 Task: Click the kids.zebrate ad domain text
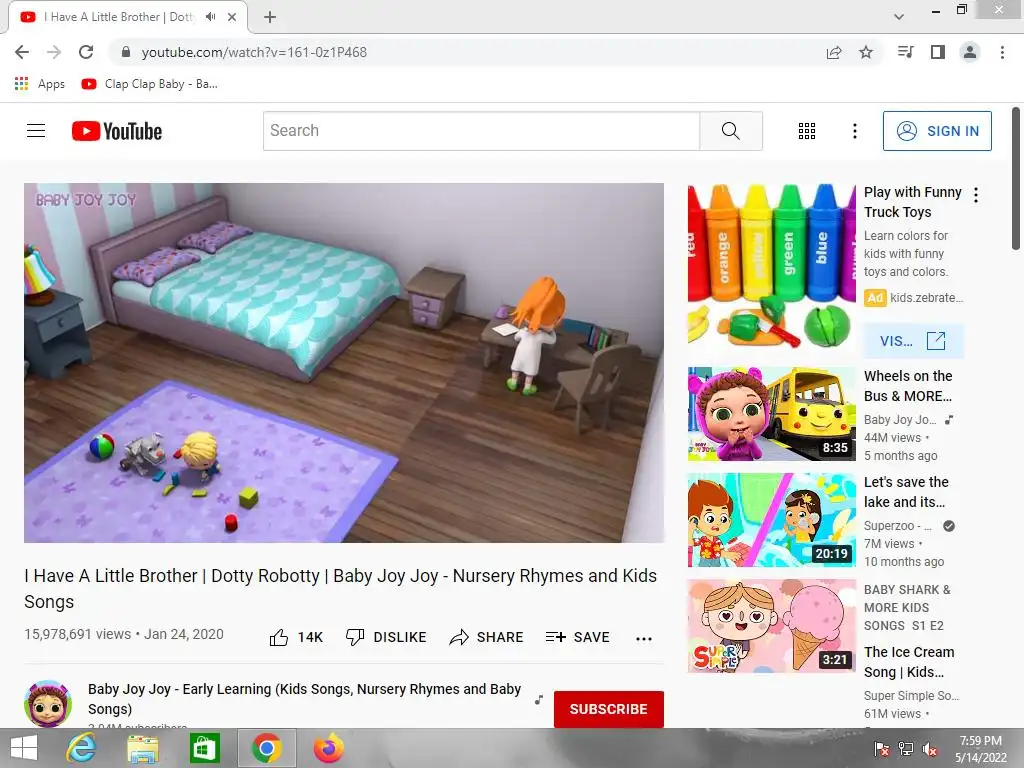point(927,298)
